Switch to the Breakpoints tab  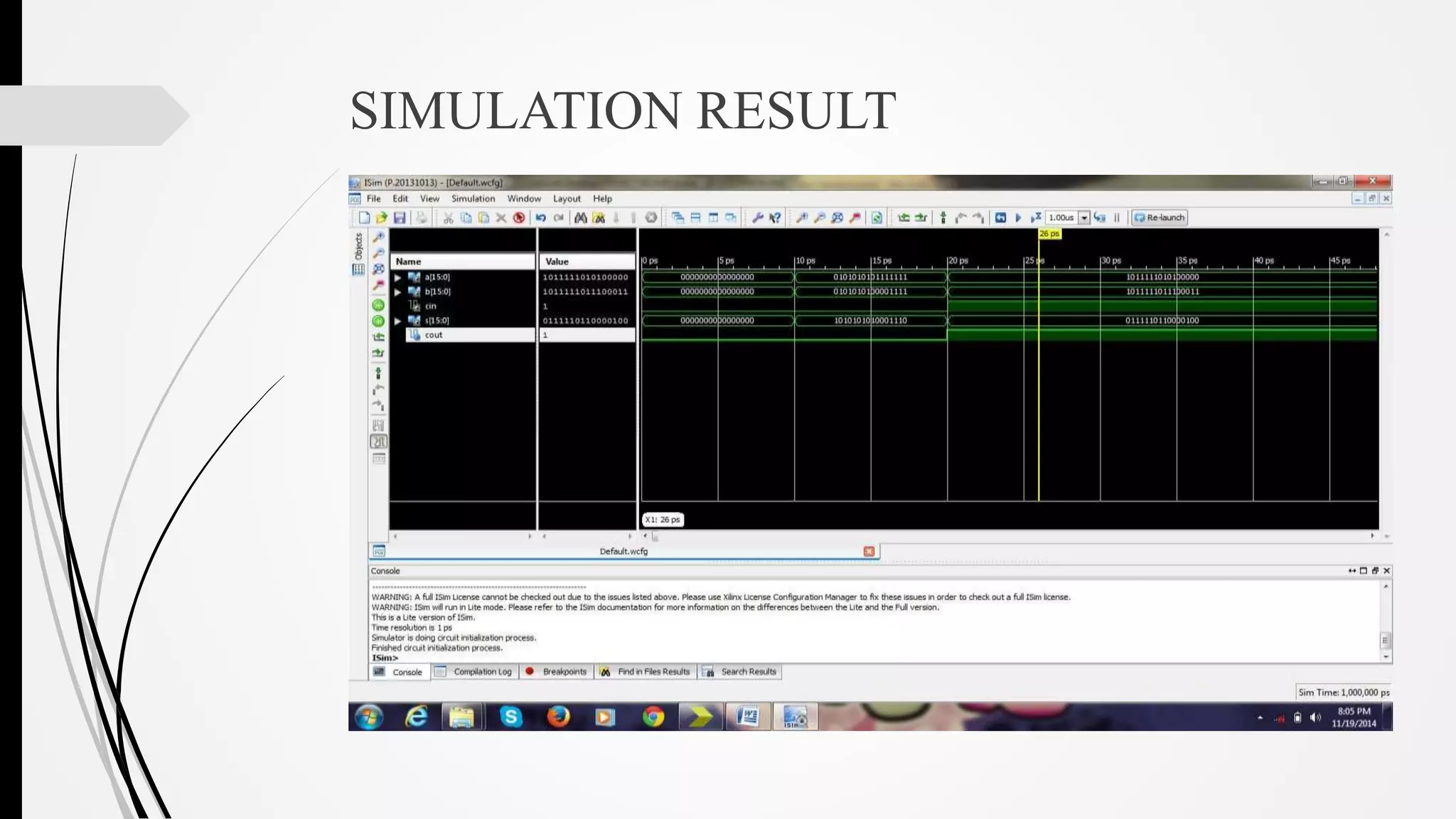click(564, 672)
